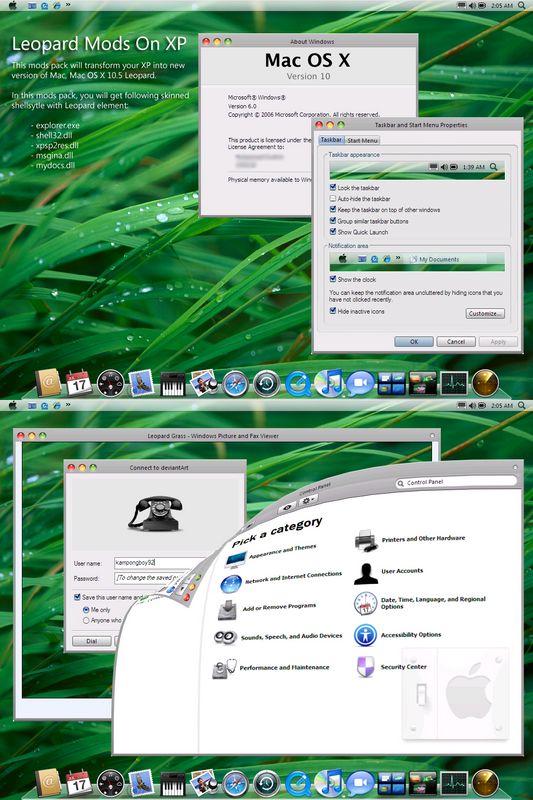Click the User name field in Connect dialog

click(x=161, y=563)
